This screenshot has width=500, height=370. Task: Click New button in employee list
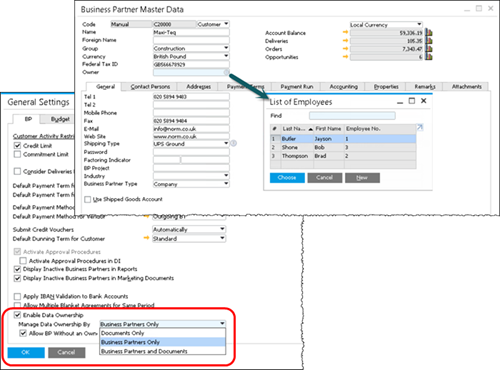(x=362, y=178)
